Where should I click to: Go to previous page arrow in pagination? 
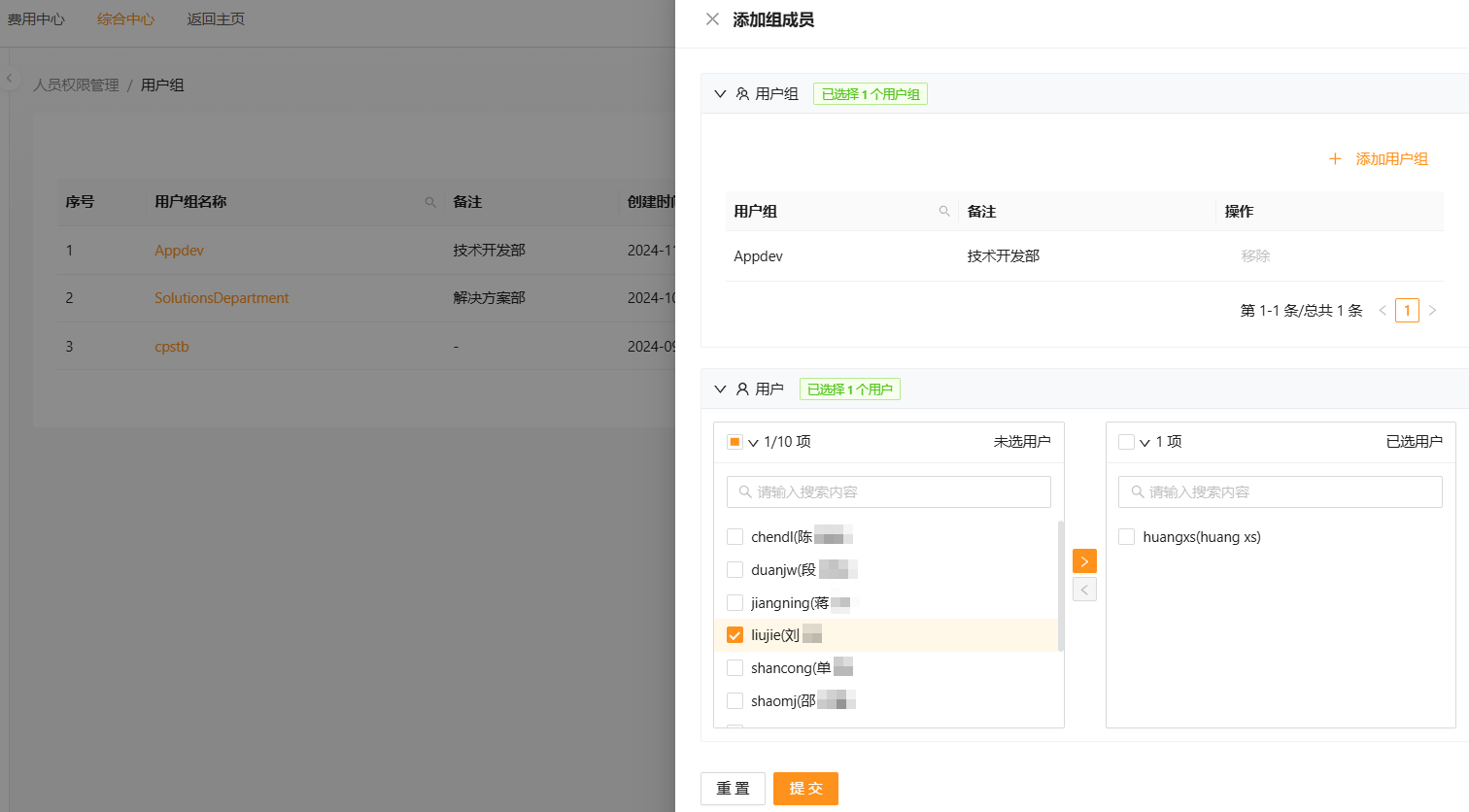(x=1383, y=311)
